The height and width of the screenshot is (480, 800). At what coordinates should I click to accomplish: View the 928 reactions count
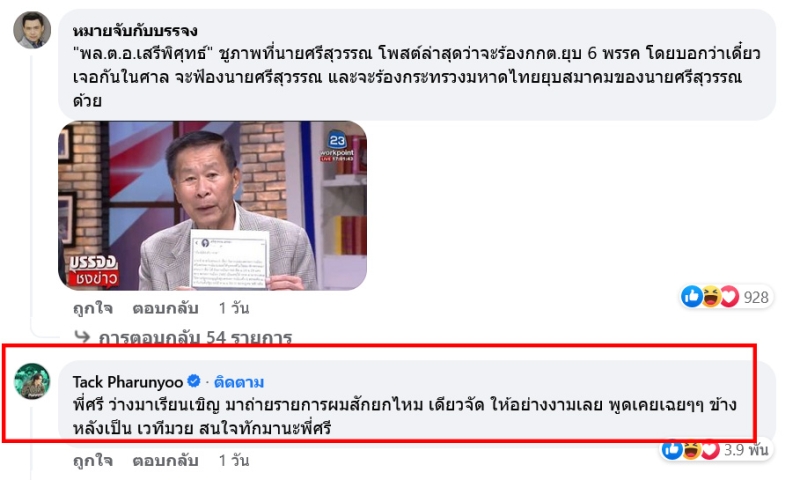[756, 297]
